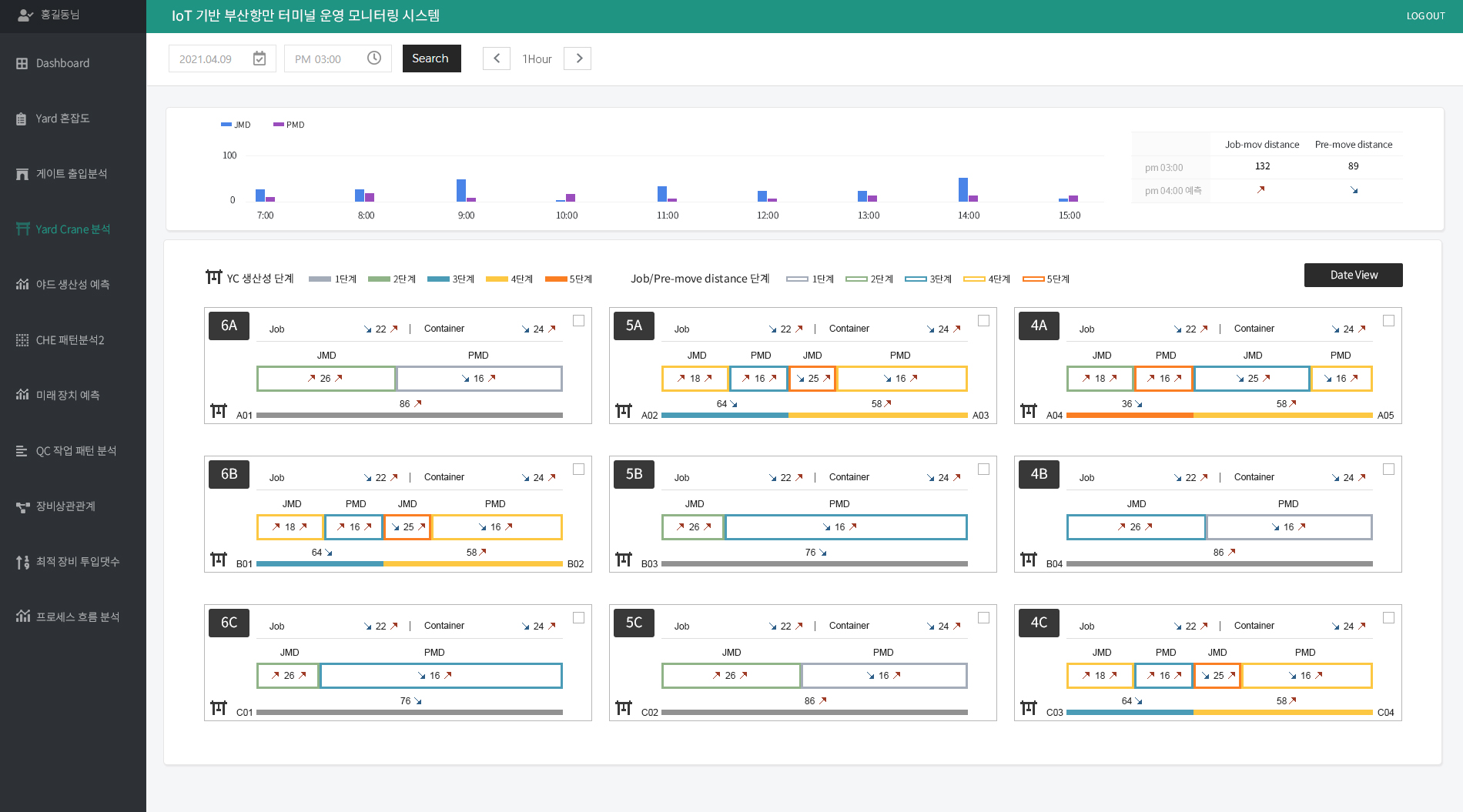Click the orange 5단계 YC productivity swatch
The image size is (1463, 812).
coord(556,279)
